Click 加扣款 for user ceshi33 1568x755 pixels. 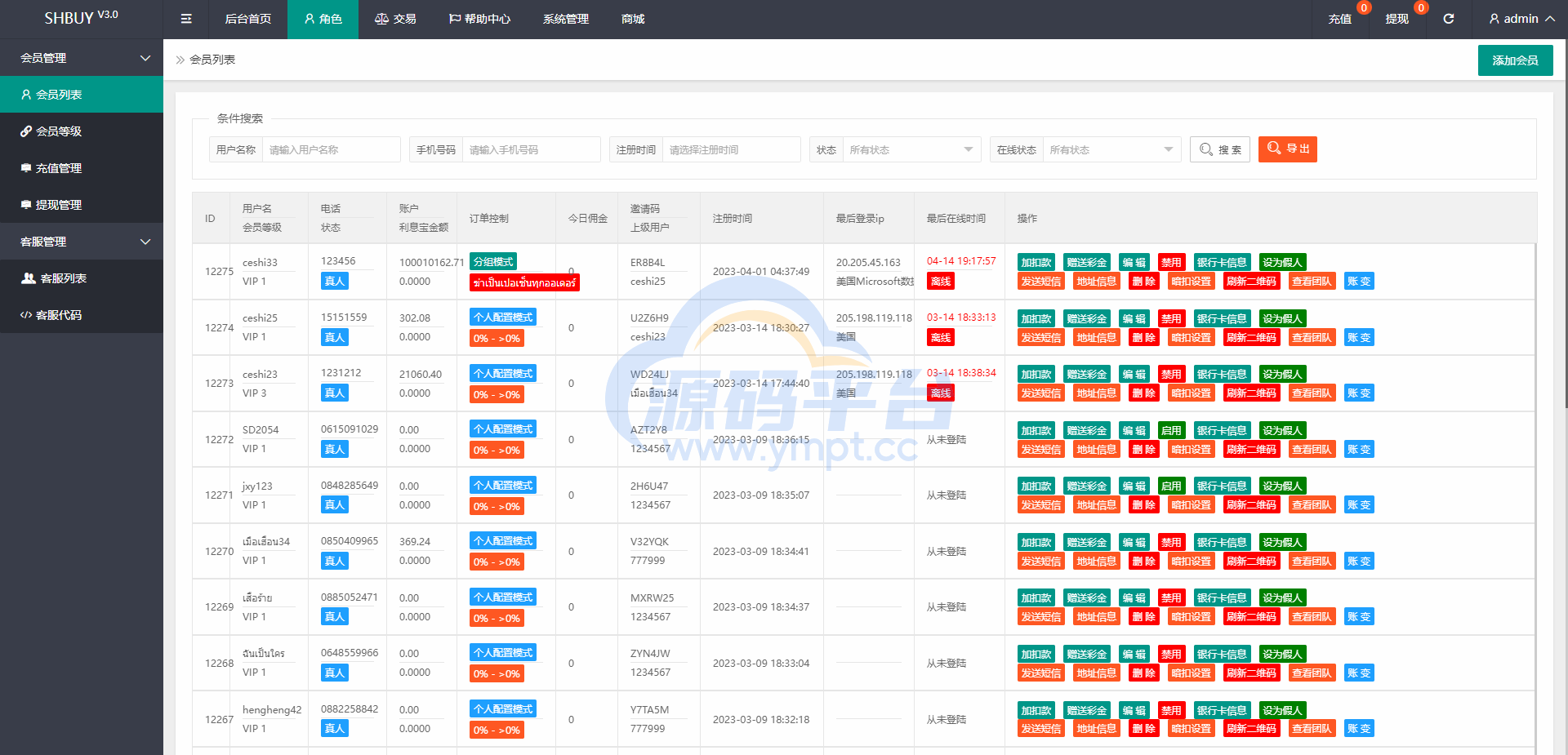1036,262
